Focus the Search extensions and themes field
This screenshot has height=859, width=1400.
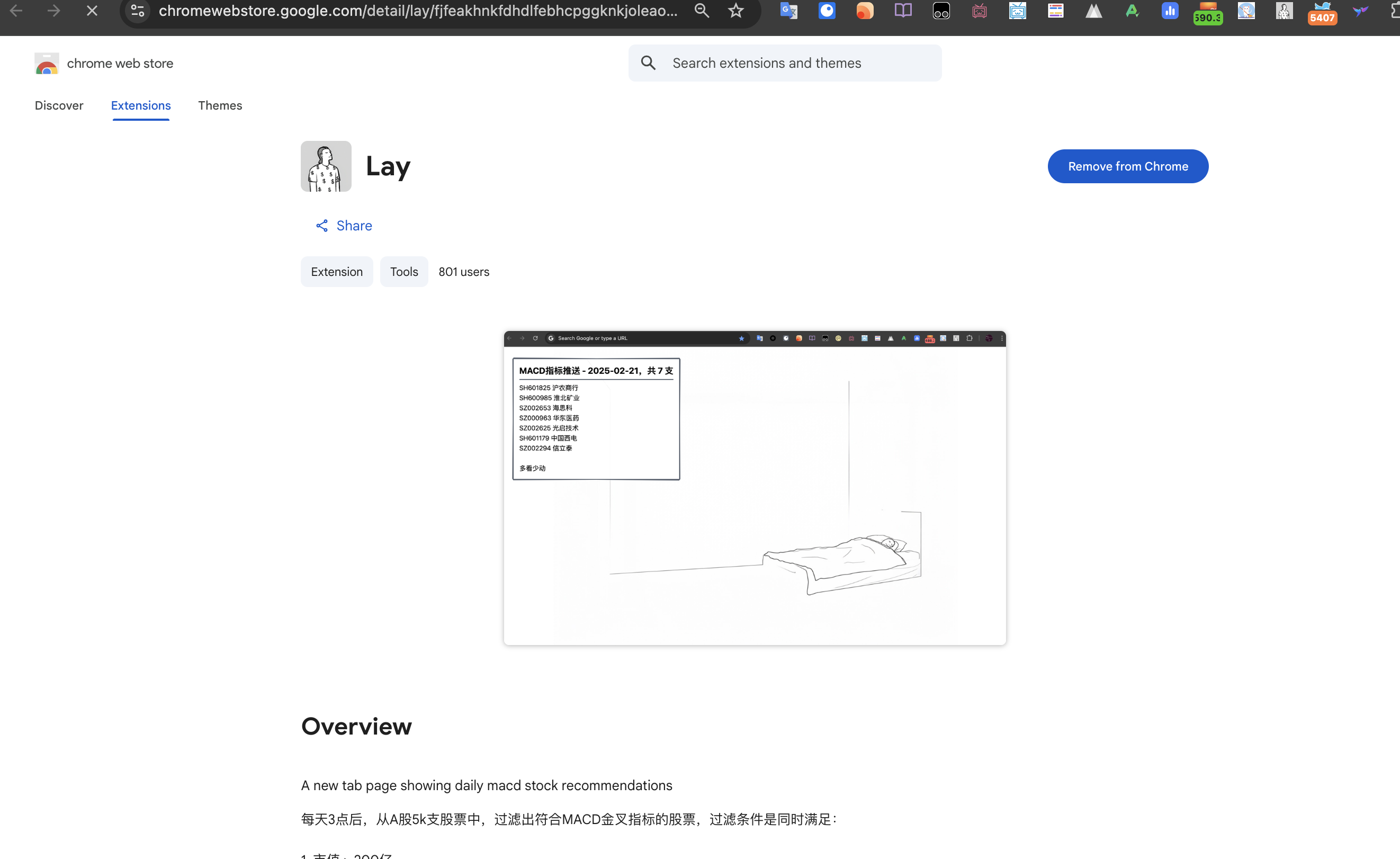[785, 63]
